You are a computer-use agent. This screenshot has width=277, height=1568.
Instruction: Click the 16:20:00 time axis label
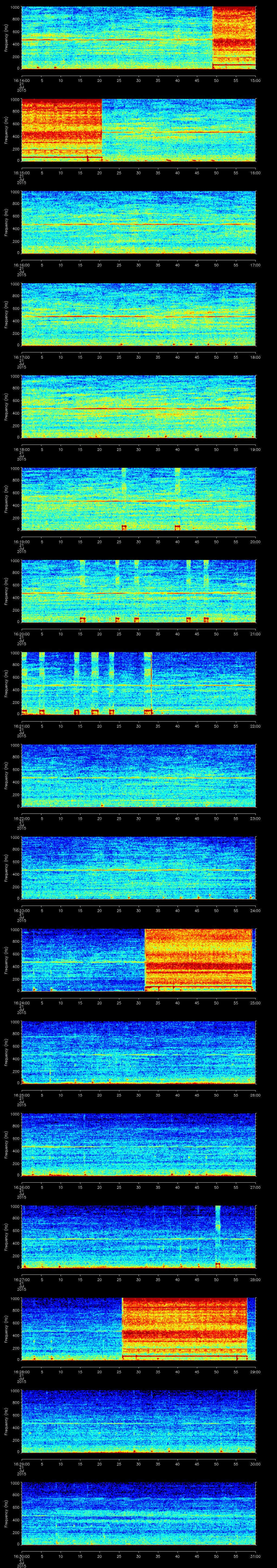click(21, 634)
